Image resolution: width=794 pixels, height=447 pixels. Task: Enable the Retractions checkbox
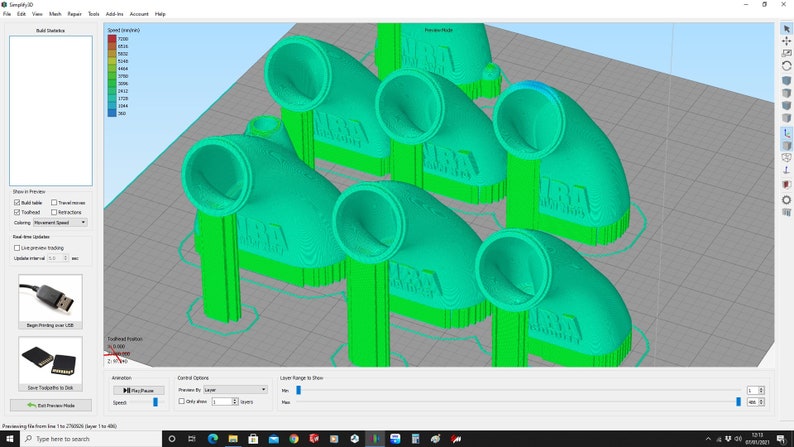(54, 212)
